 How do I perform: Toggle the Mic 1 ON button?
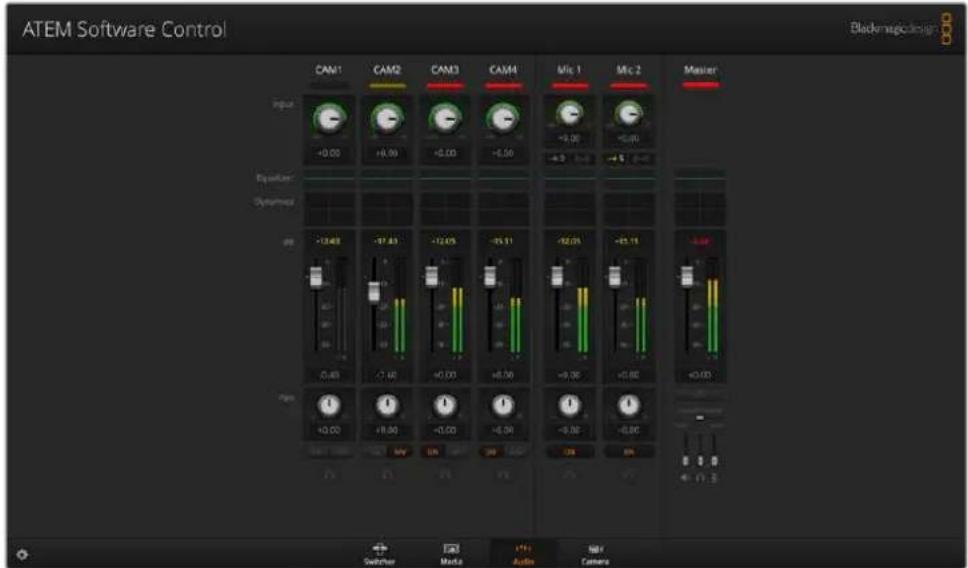pos(570,452)
